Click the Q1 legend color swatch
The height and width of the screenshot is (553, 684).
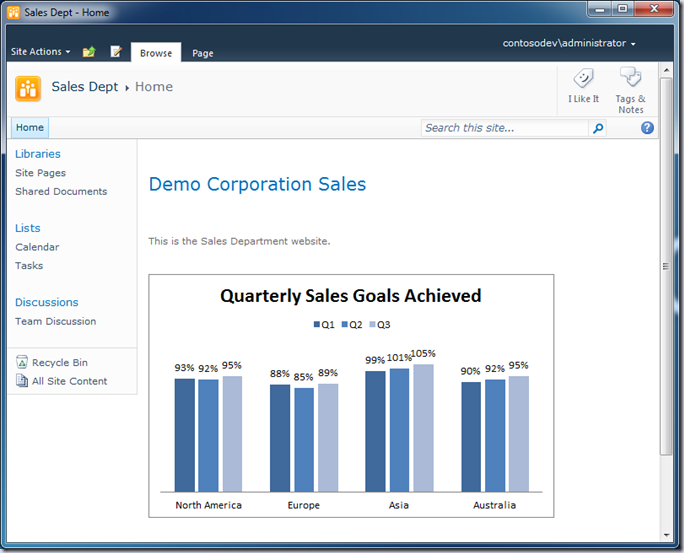tap(317, 324)
